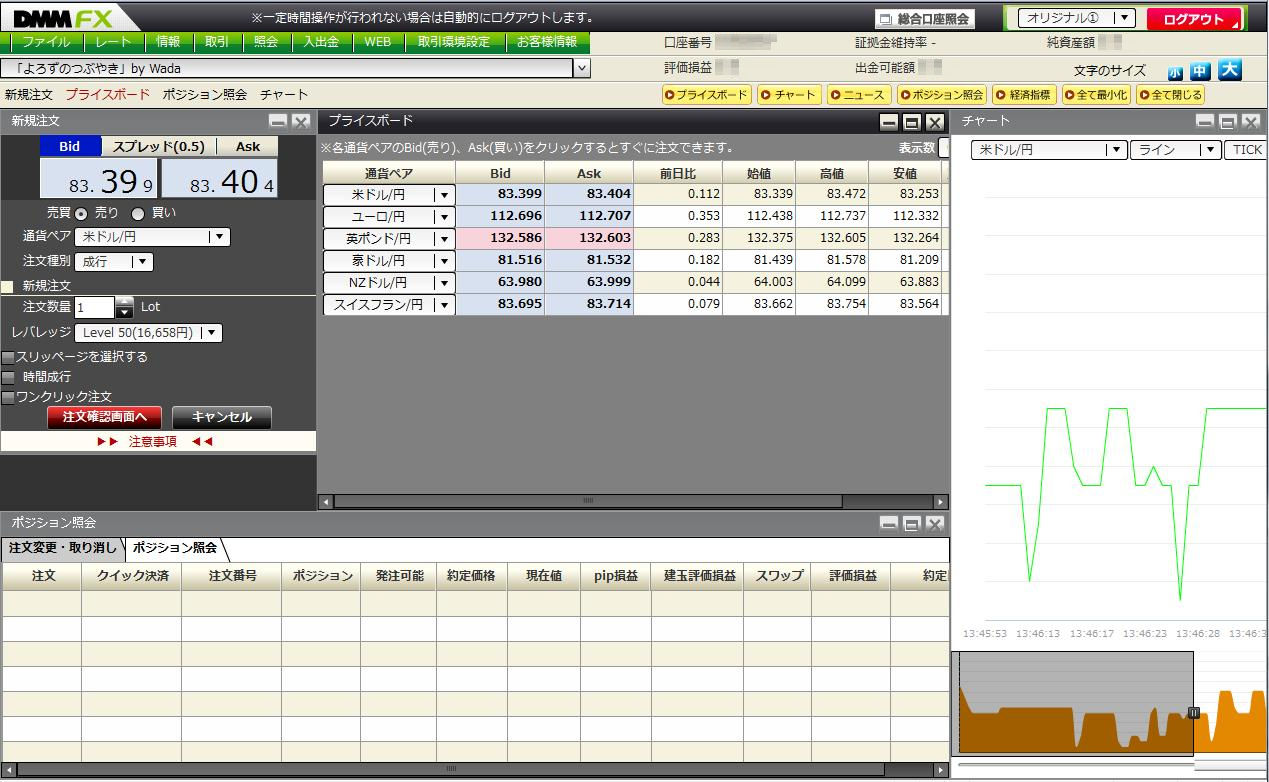The height and width of the screenshot is (782, 1269).
Task: Open the 取引 menu
Action: [216, 42]
